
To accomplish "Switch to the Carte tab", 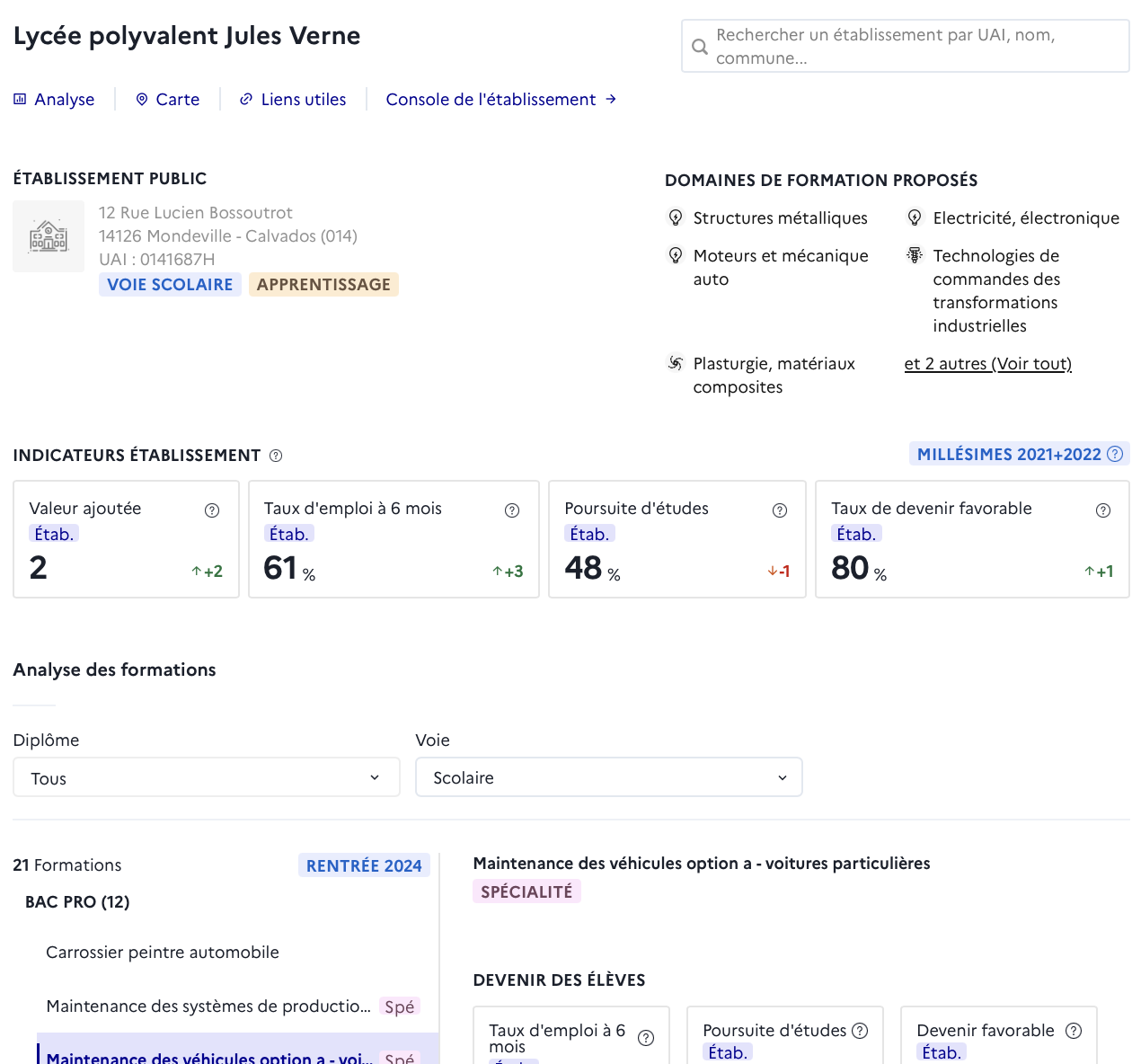I will tap(168, 100).
